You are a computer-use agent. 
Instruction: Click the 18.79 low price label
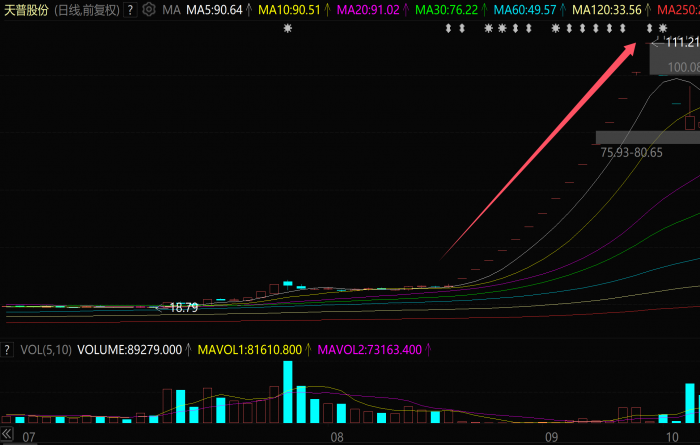(x=183, y=308)
